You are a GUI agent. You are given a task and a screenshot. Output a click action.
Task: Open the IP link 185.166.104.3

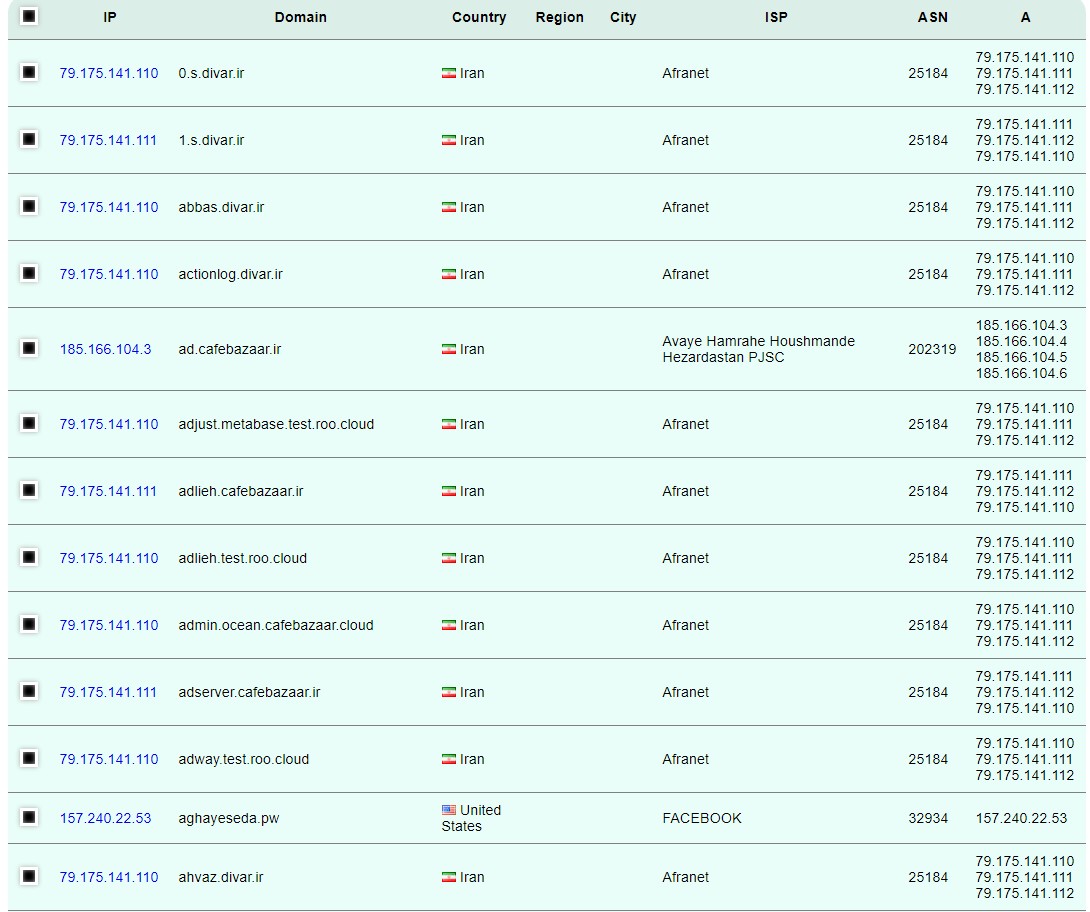click(106, 349)
